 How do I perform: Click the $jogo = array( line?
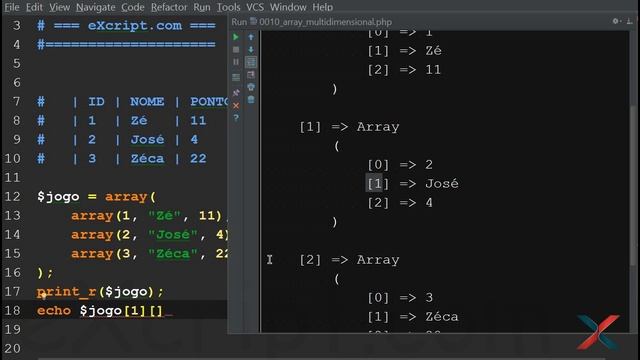pos(96,196)
